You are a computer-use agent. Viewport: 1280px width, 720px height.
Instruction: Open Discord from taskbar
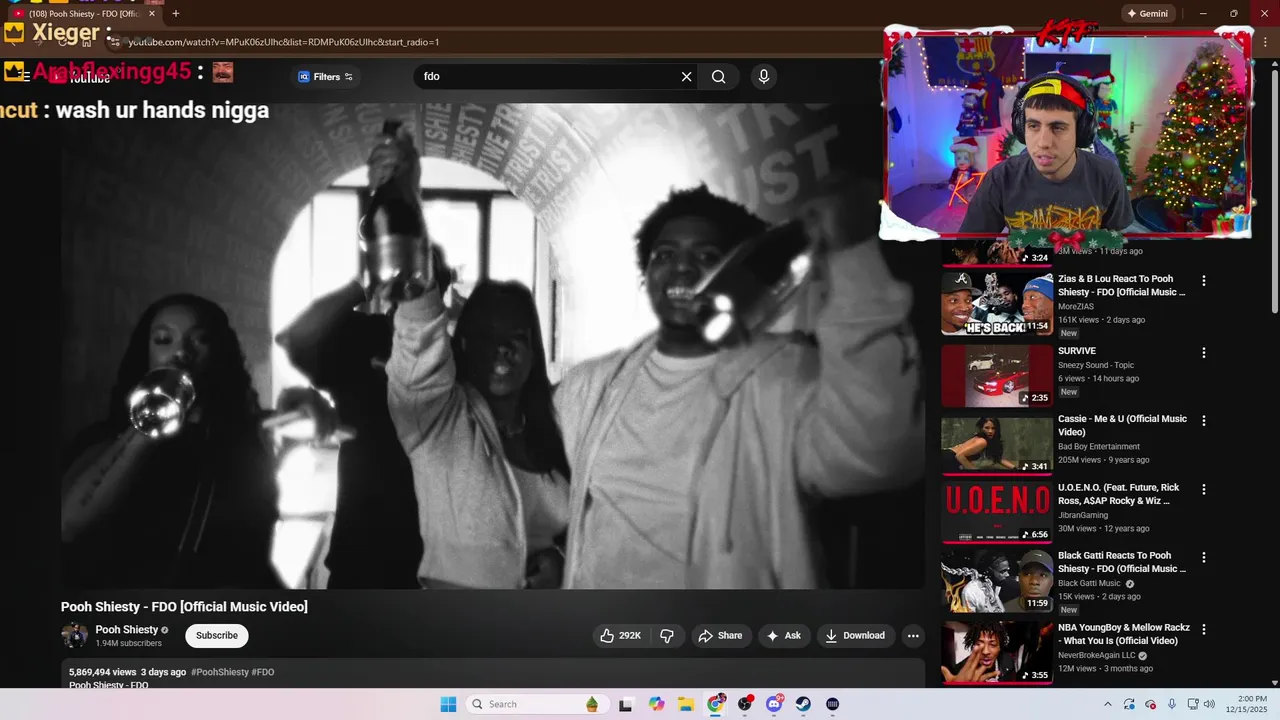click(x=774, y=704)
